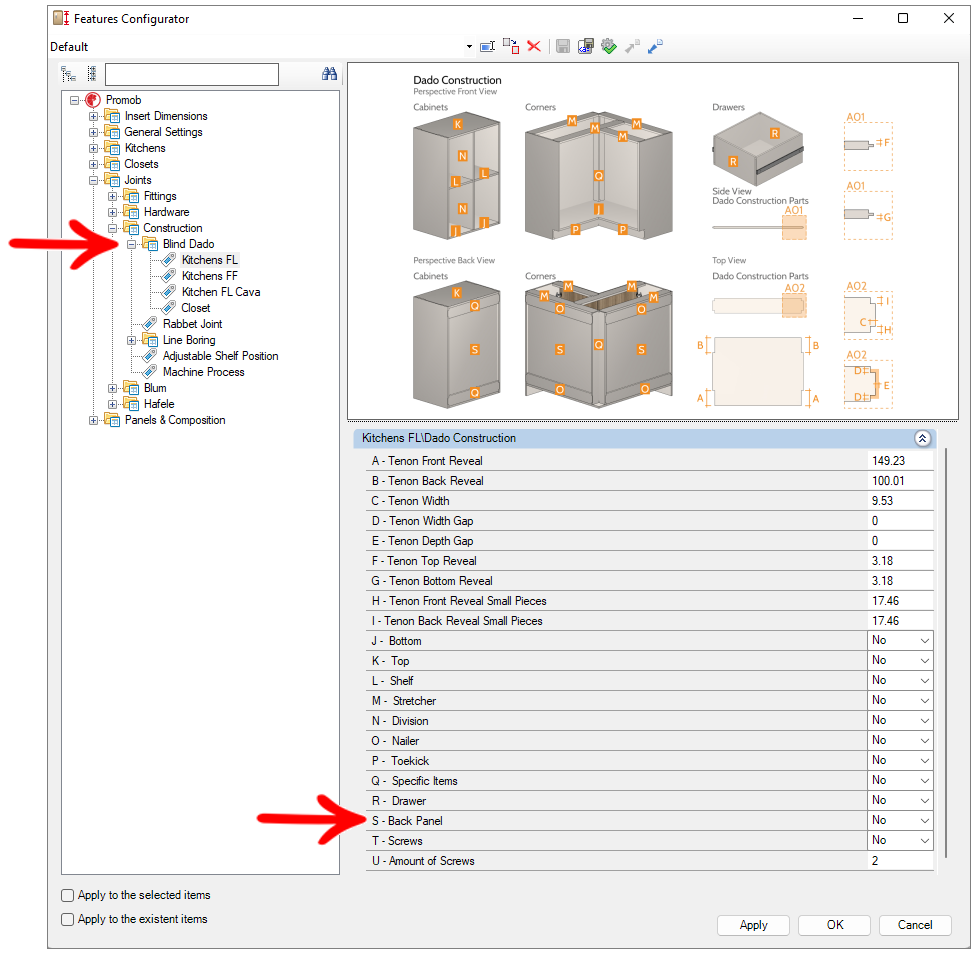Collapse the Kitchens FL\Dado Construction section

[x=922, y=439]
